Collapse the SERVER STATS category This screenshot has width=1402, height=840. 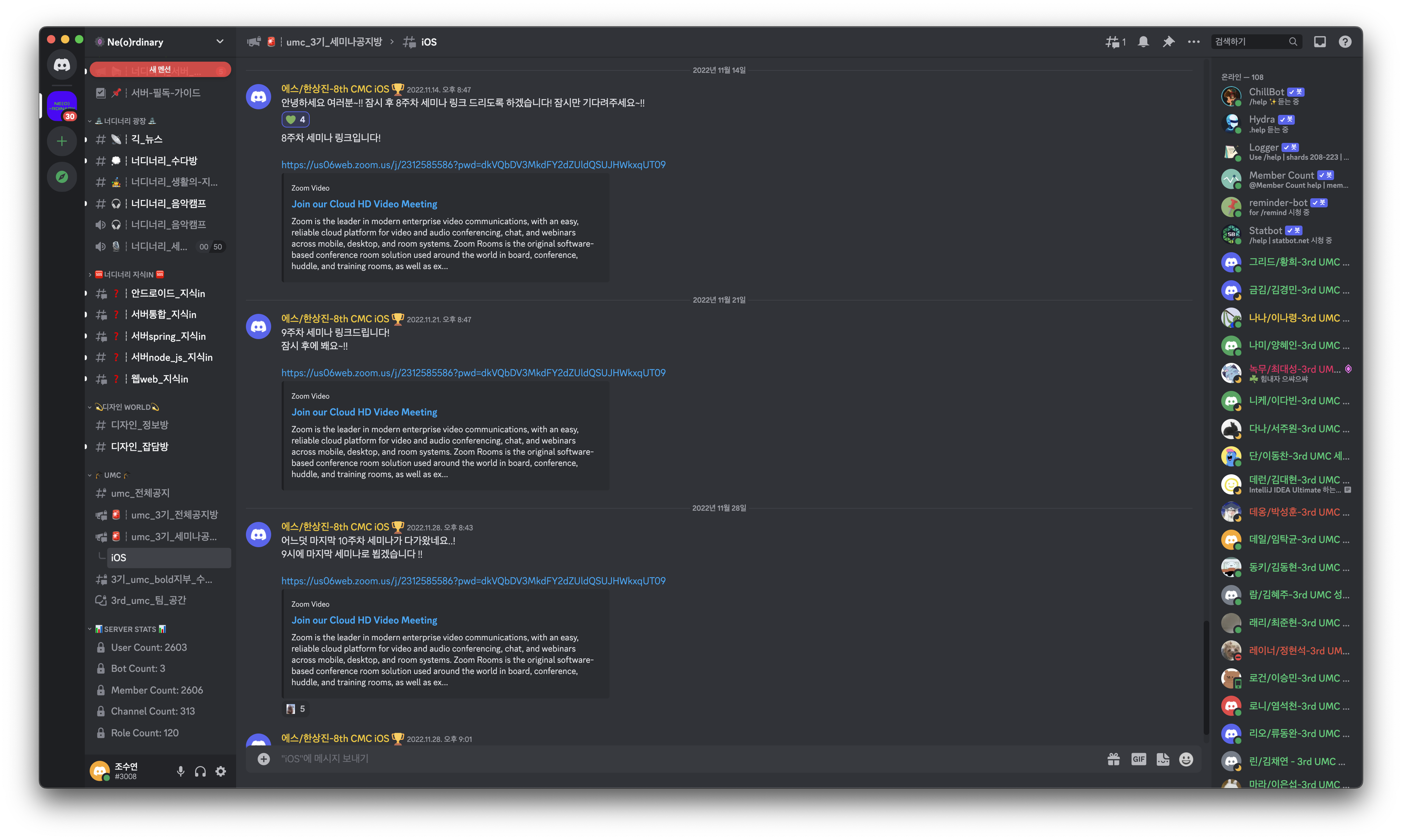click(x=130, y=629)
